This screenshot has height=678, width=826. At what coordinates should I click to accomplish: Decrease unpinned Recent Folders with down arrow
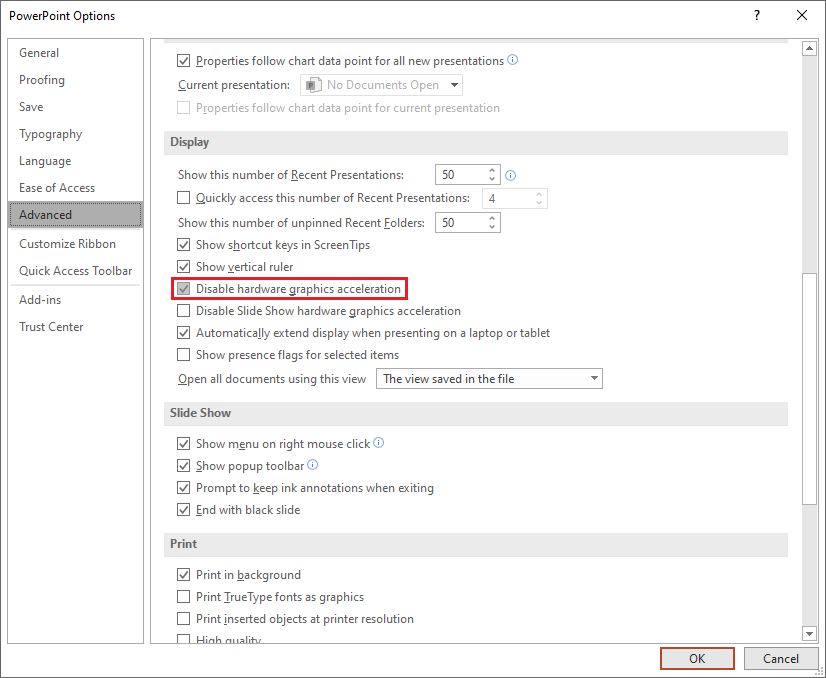pyautogui.click(x=492, y=227)
